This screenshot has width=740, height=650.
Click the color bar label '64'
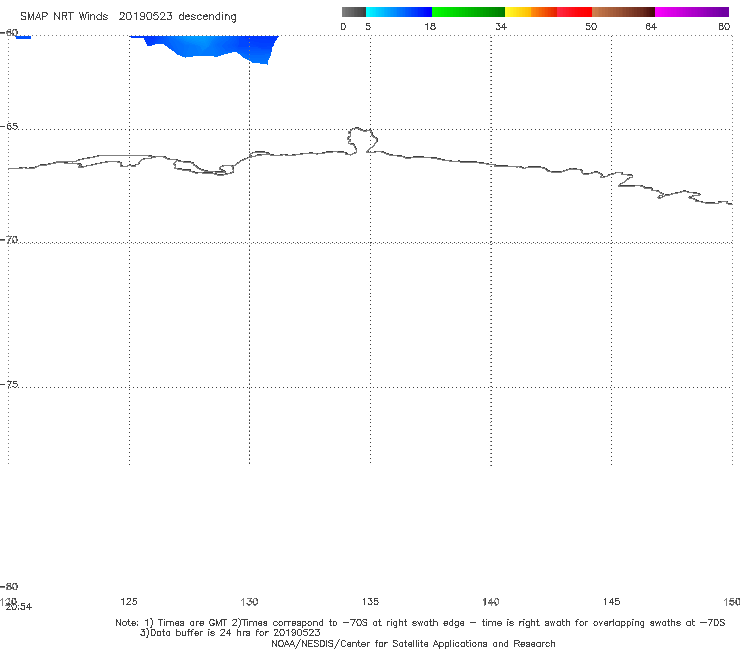tap(651, 26)
